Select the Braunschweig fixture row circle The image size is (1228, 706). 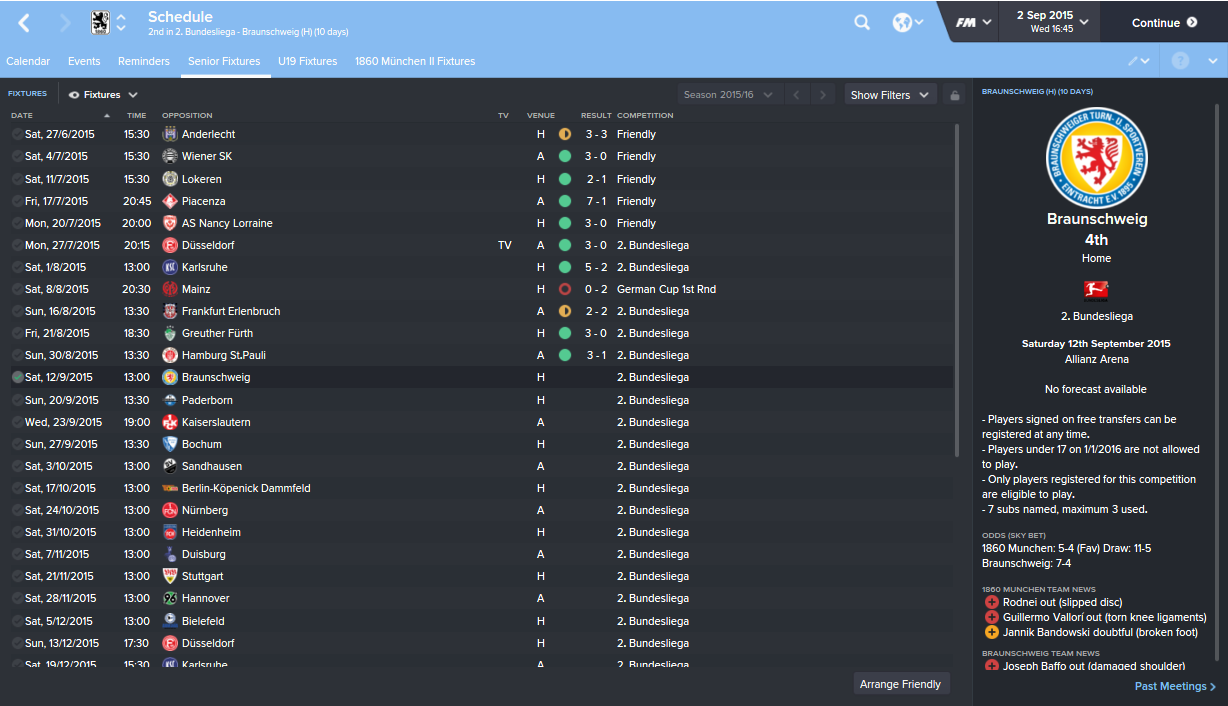tap(17, 377)
